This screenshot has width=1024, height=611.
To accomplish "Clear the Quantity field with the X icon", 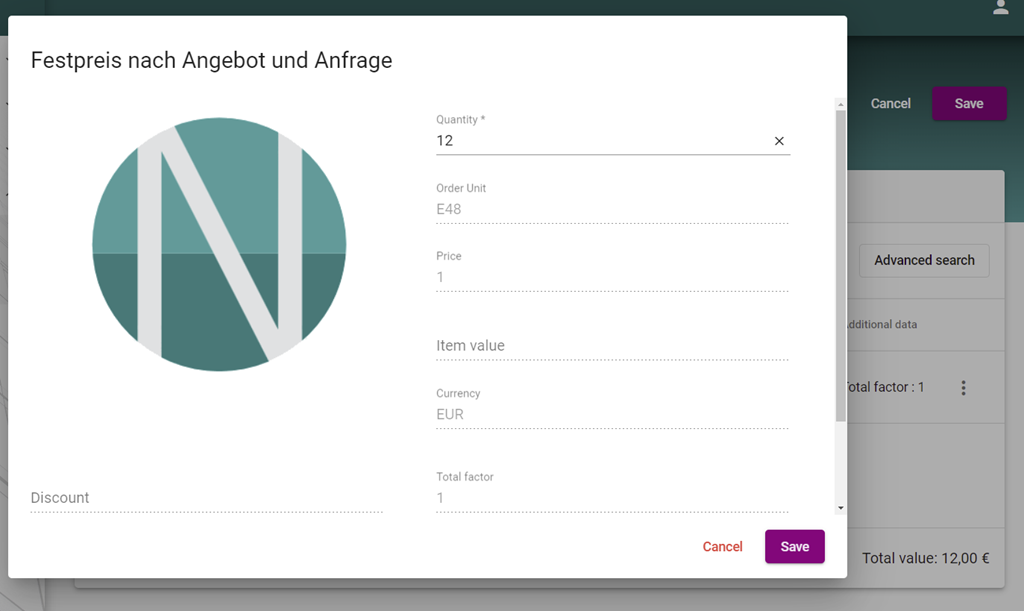I will (x=779, y=141).
